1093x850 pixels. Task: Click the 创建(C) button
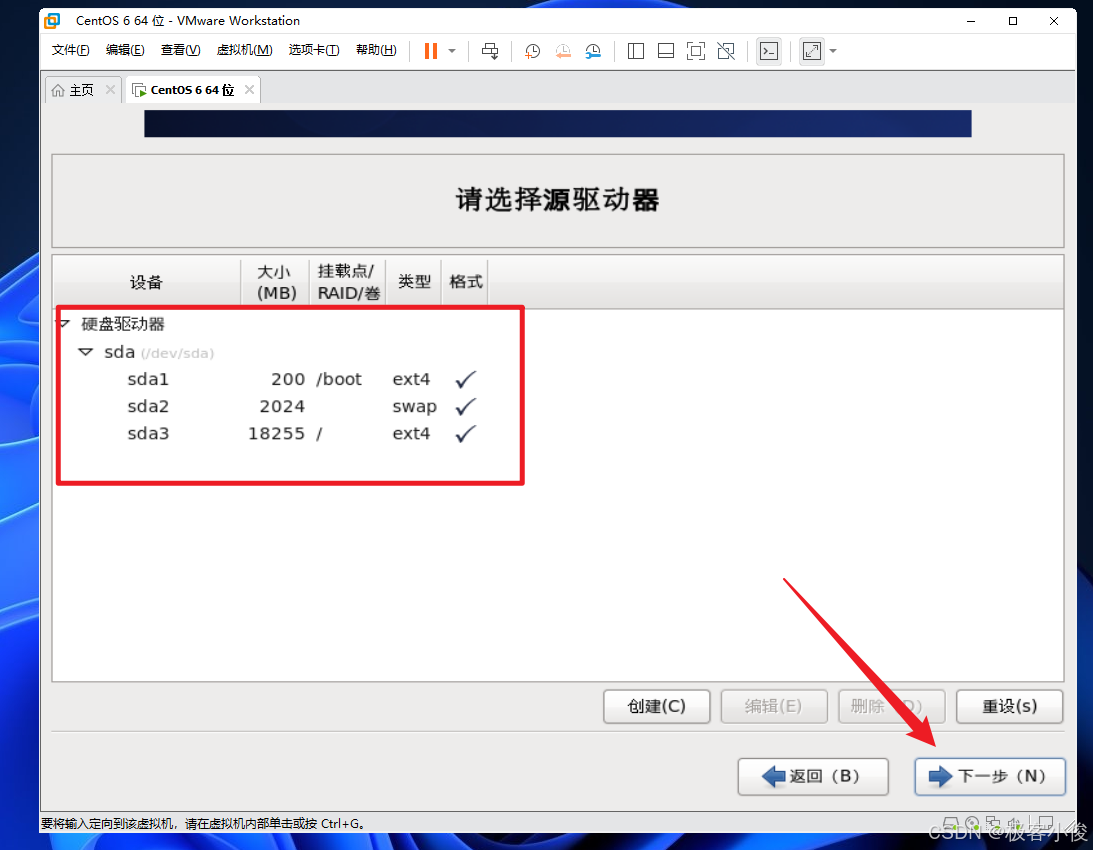(657, 706)
